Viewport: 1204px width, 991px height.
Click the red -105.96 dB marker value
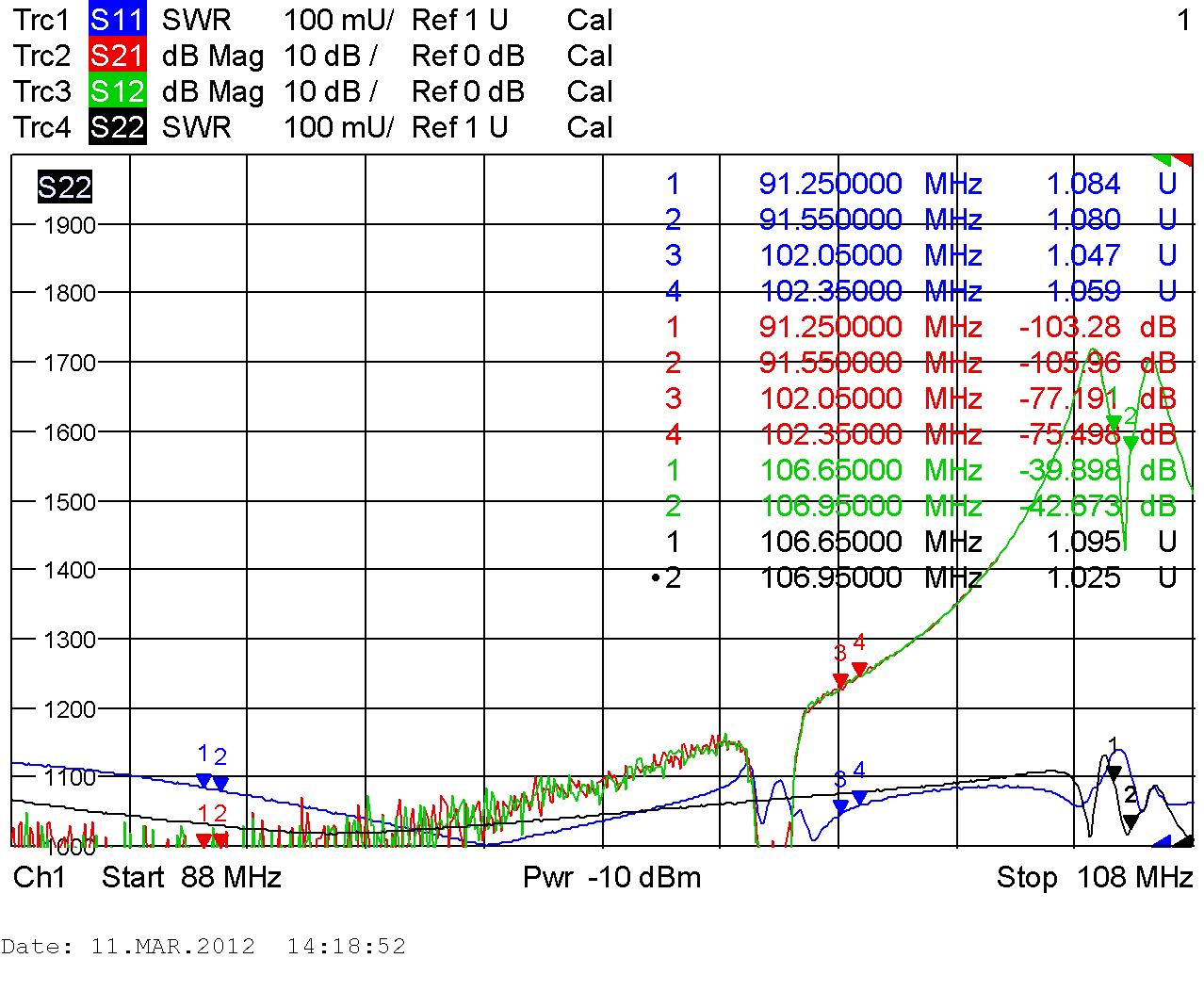pos(1098,363)
